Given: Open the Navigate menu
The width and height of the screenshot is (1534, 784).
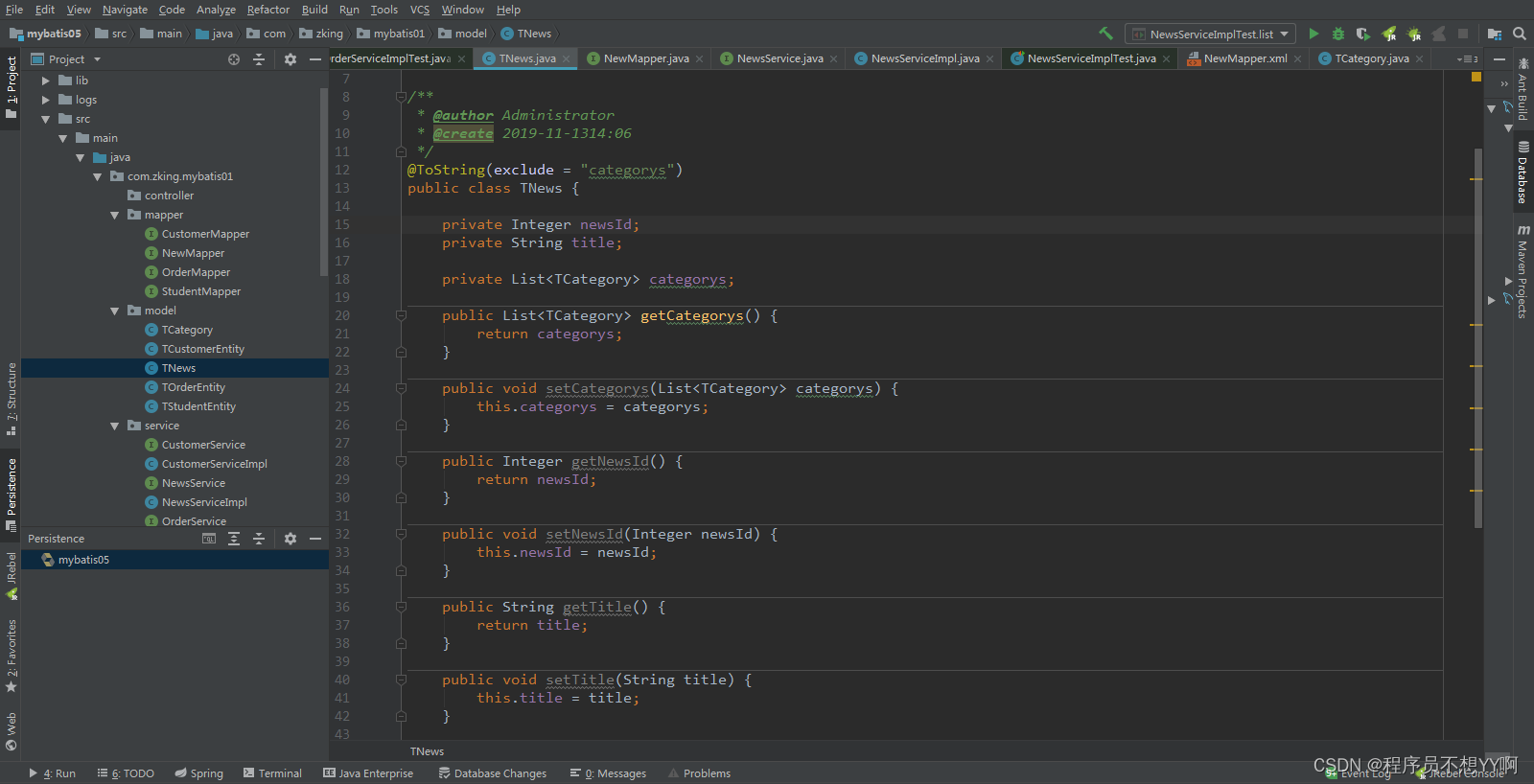Looking at the screenshot, I should click(x=126, y=10).
